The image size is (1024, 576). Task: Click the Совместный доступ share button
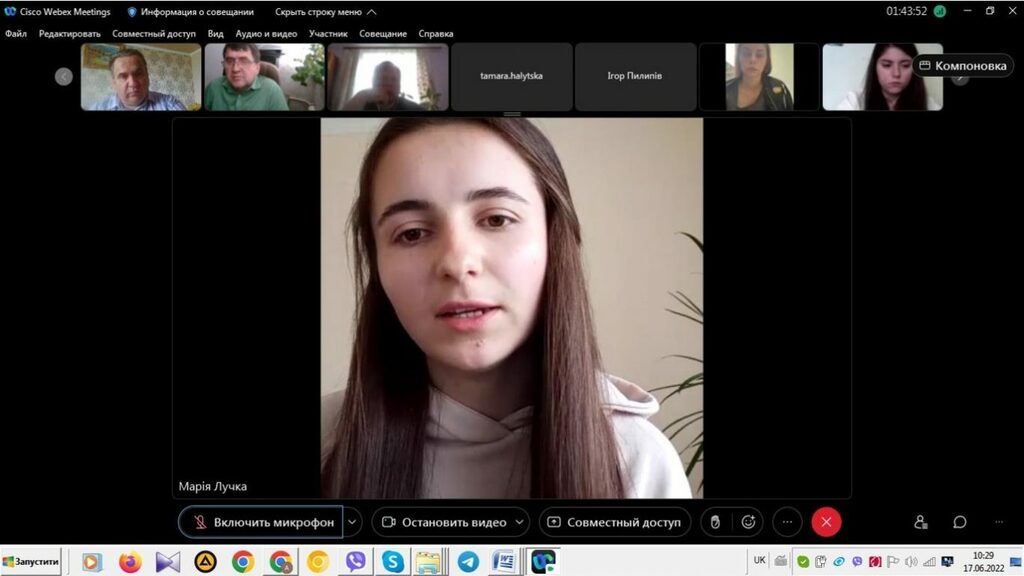(x=615, y=522)
